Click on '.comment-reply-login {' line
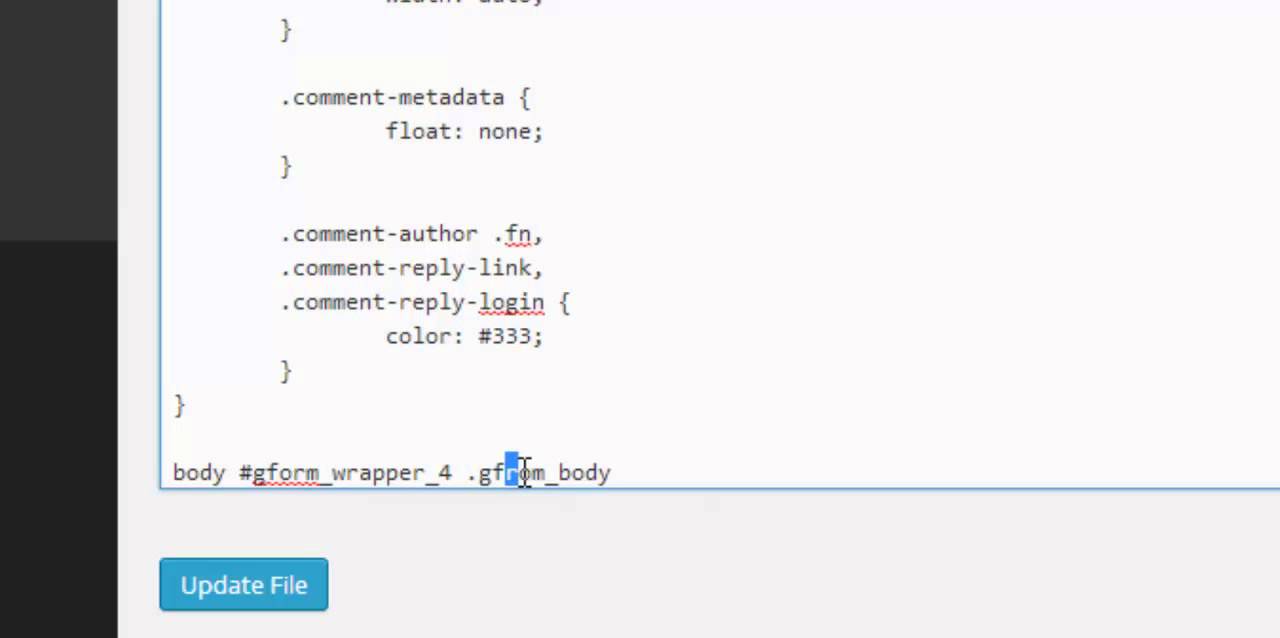The height and width of the screenshot is (638, 1280). [x=425, y=303]
